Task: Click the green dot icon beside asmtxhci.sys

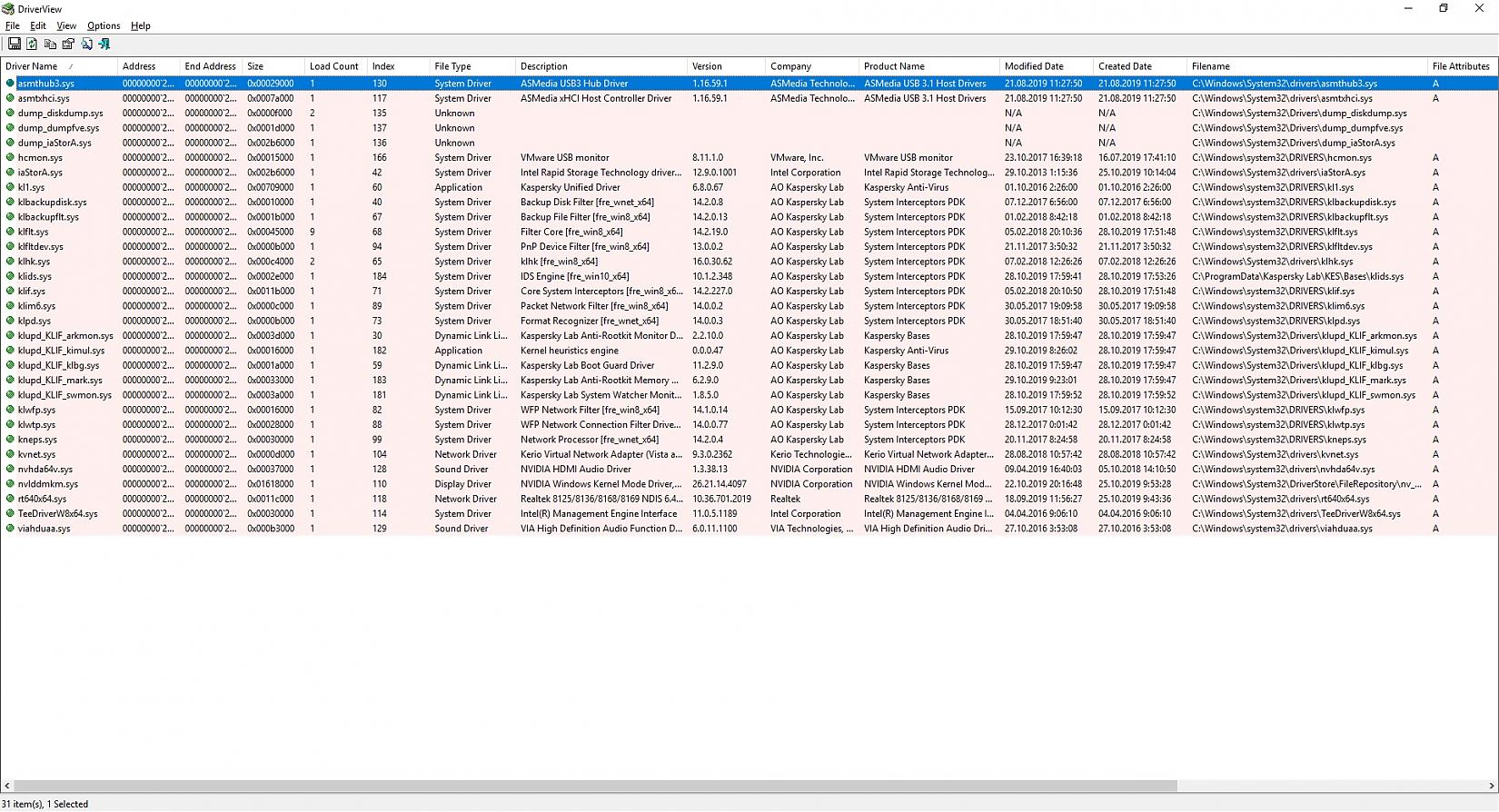Action: pos(10,98)
